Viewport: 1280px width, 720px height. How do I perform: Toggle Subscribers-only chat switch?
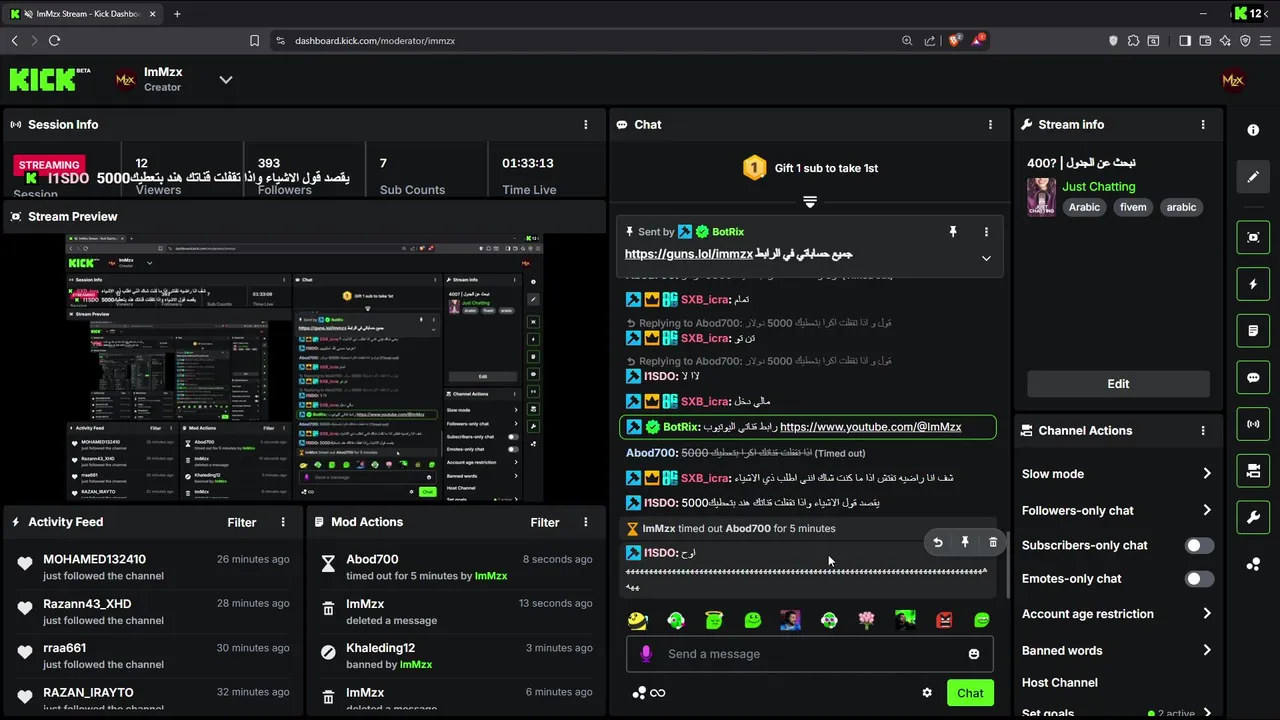click(1199, 545)
